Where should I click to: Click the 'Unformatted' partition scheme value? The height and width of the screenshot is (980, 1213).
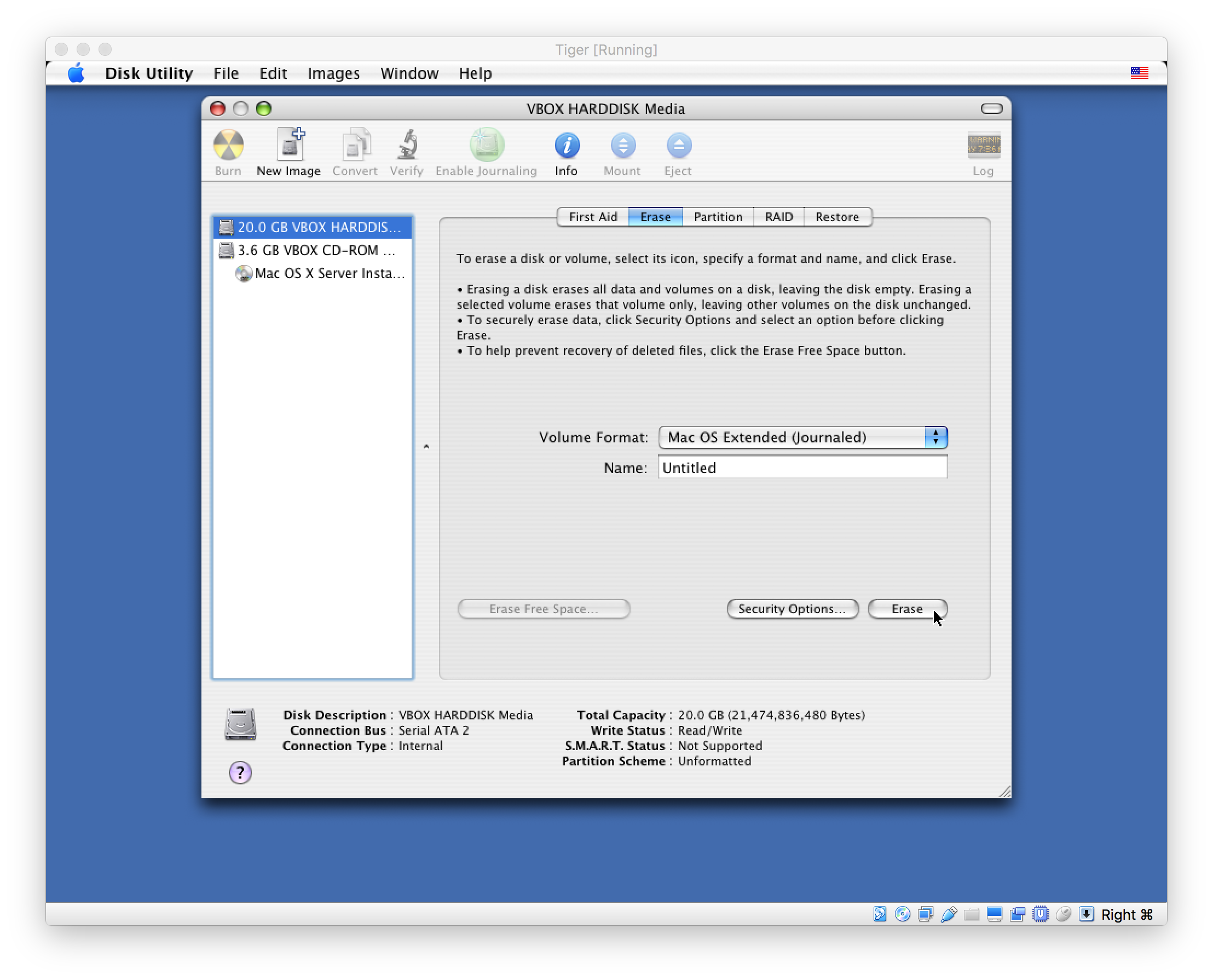pos(714,761)
